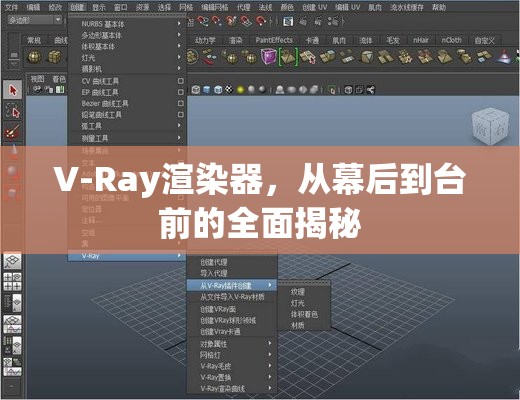Select 灯光 in V-Ray plugin submenu
This screenshot has height=400, width=520.
pos(303,303)
